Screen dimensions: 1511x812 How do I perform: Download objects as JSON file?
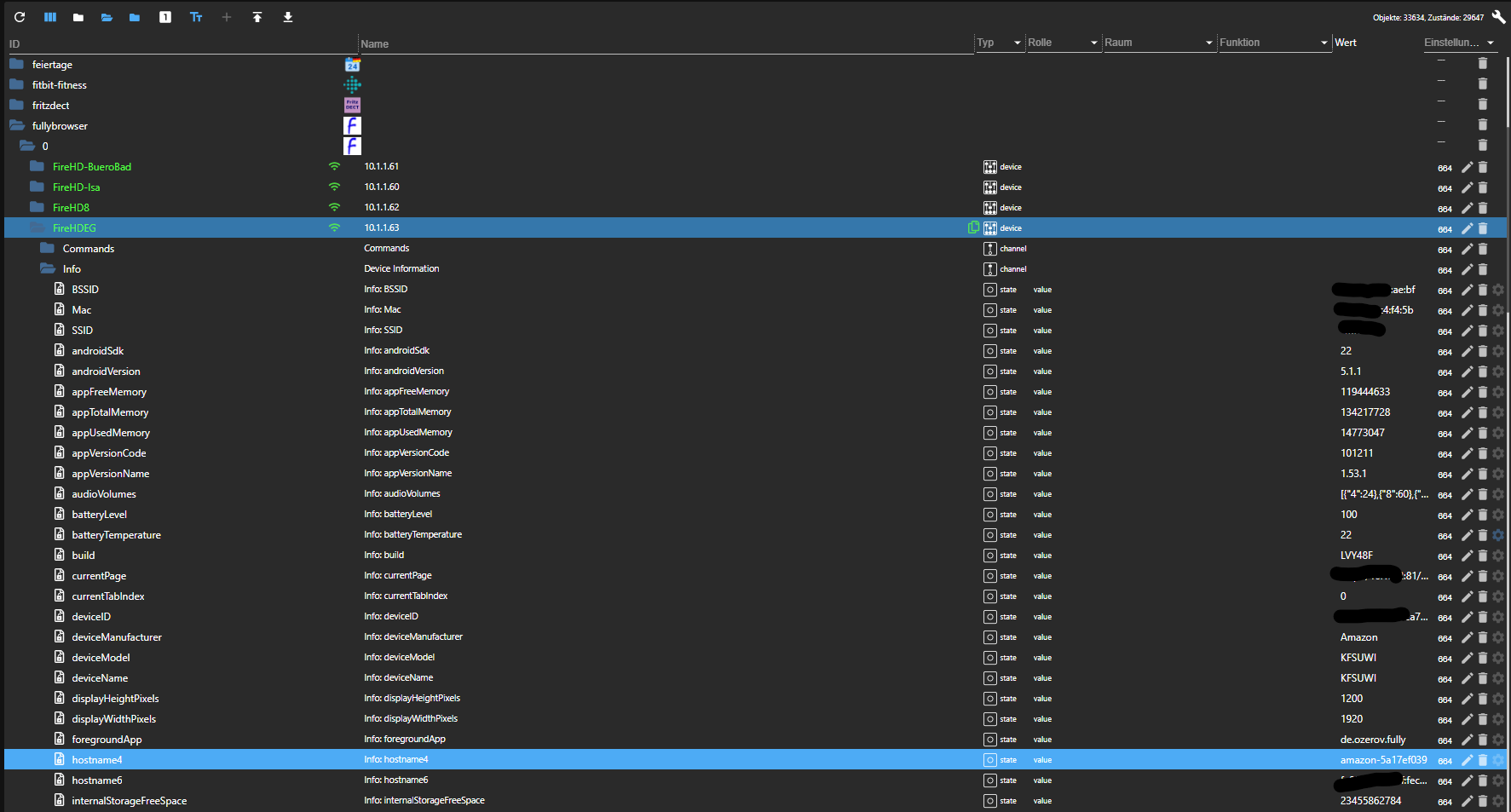(288, 17)
